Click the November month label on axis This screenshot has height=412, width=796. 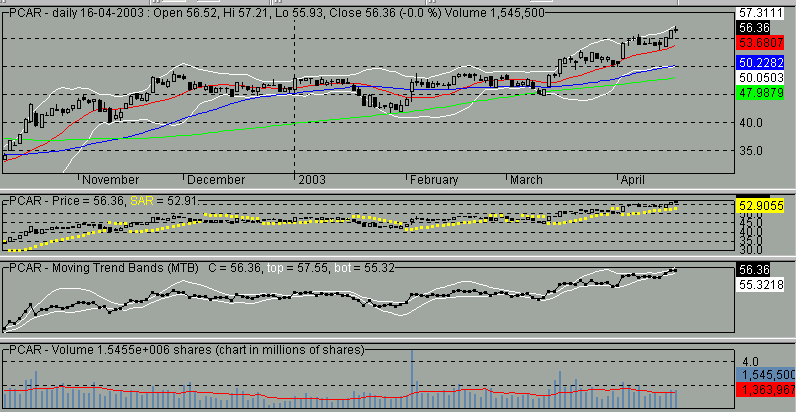pyautogui.click(x=111, y=180)
